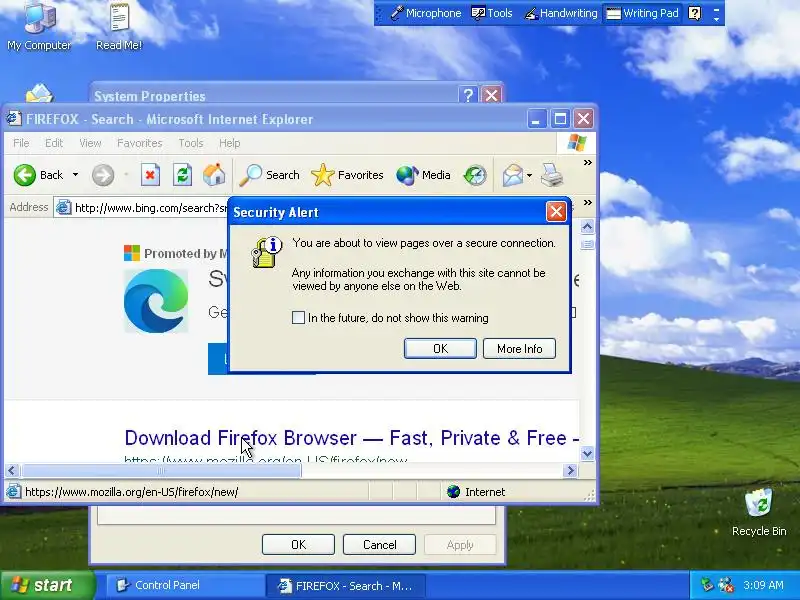The height and width of the screenshot is (600, 800).
Task: Open the Help menu
Action: [229, 143]
